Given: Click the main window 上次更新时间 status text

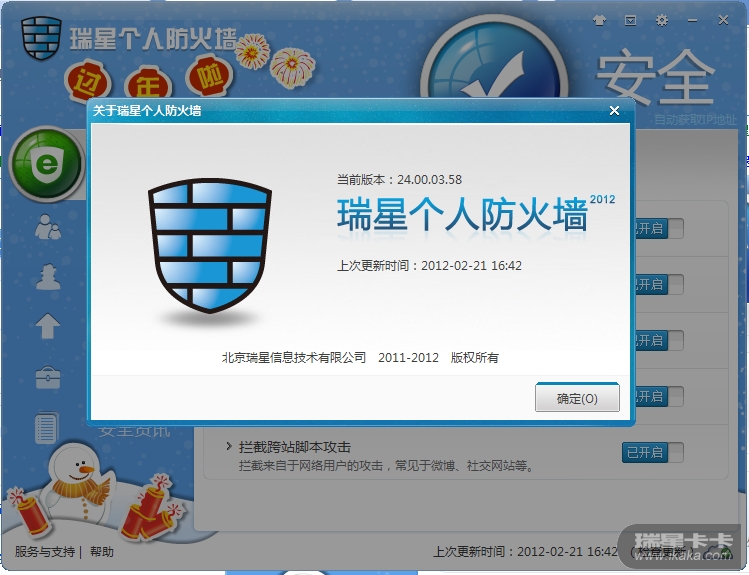Looking at the screenshot, I should coord(525,552).
